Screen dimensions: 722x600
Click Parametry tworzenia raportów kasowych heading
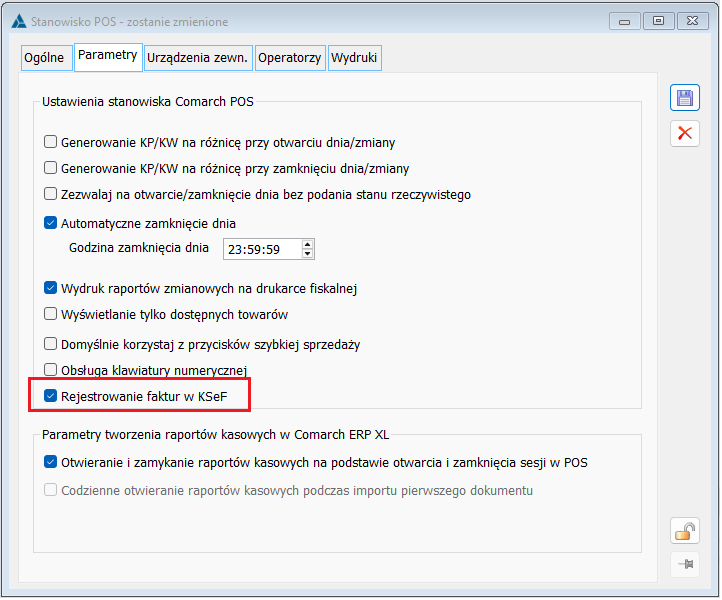pyautogui.click(x=215, y=435)
